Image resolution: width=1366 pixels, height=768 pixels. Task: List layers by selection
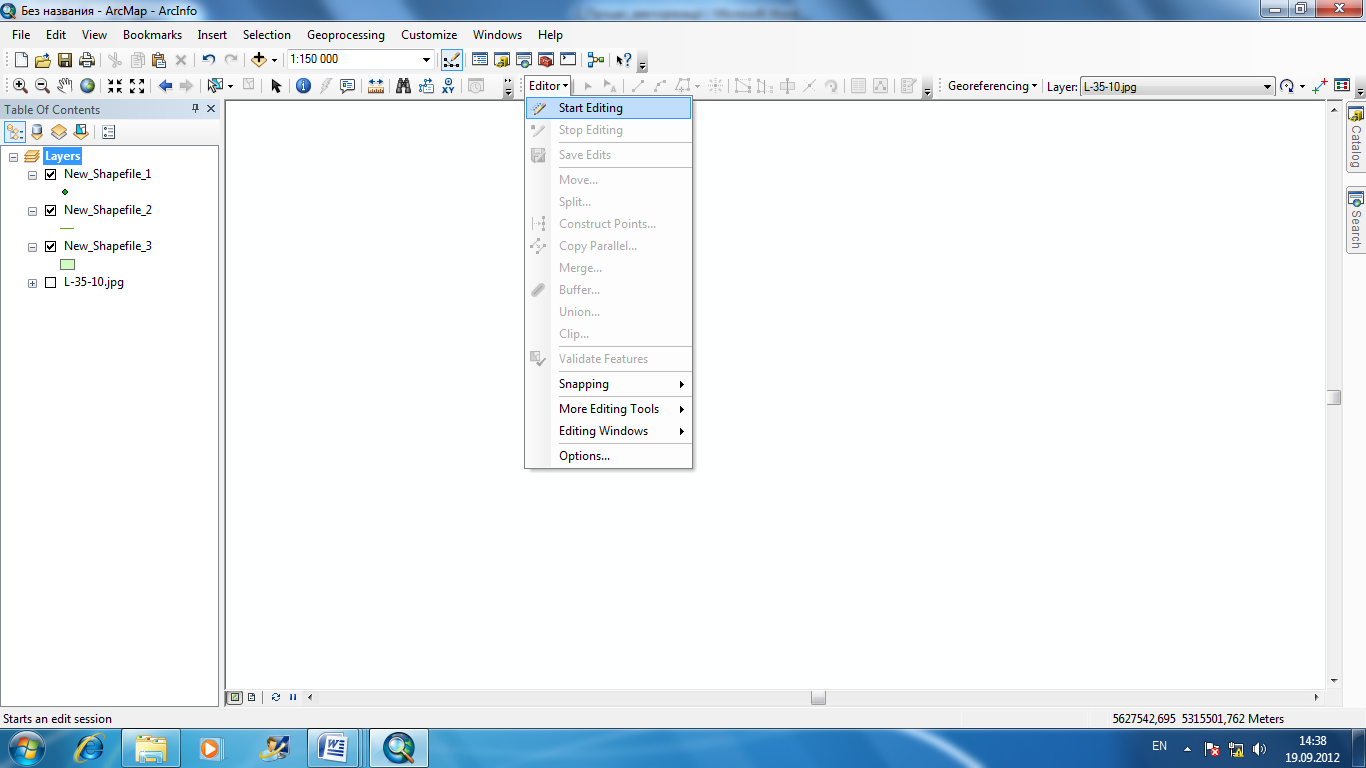pos(81,131)
